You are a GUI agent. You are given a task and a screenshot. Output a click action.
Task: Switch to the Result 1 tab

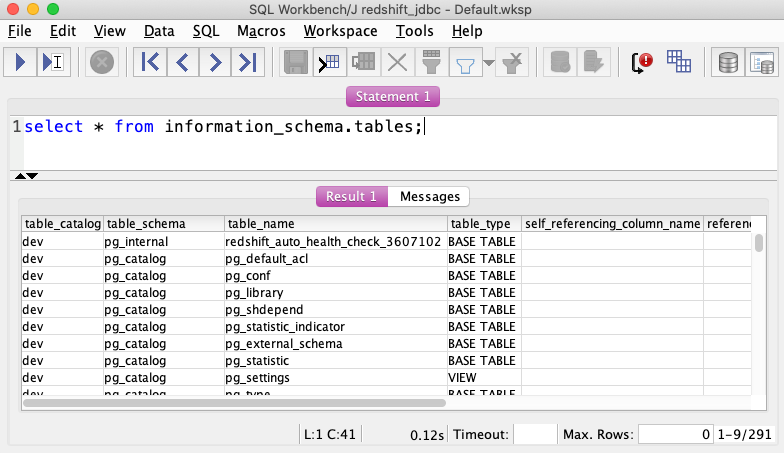pyautogui.click(x=352, y=196)
